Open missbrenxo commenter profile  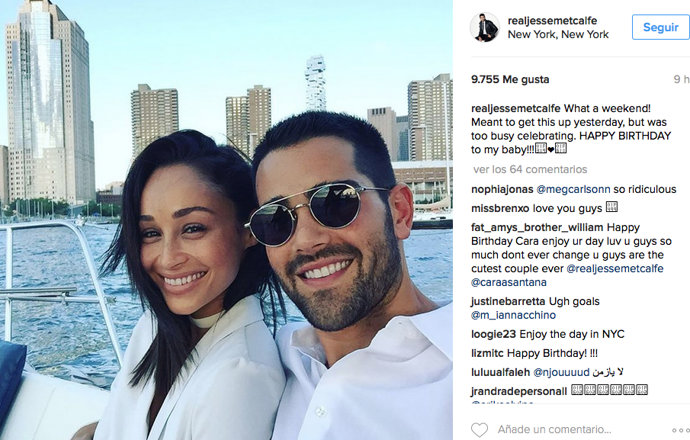[x=500, y=209]
